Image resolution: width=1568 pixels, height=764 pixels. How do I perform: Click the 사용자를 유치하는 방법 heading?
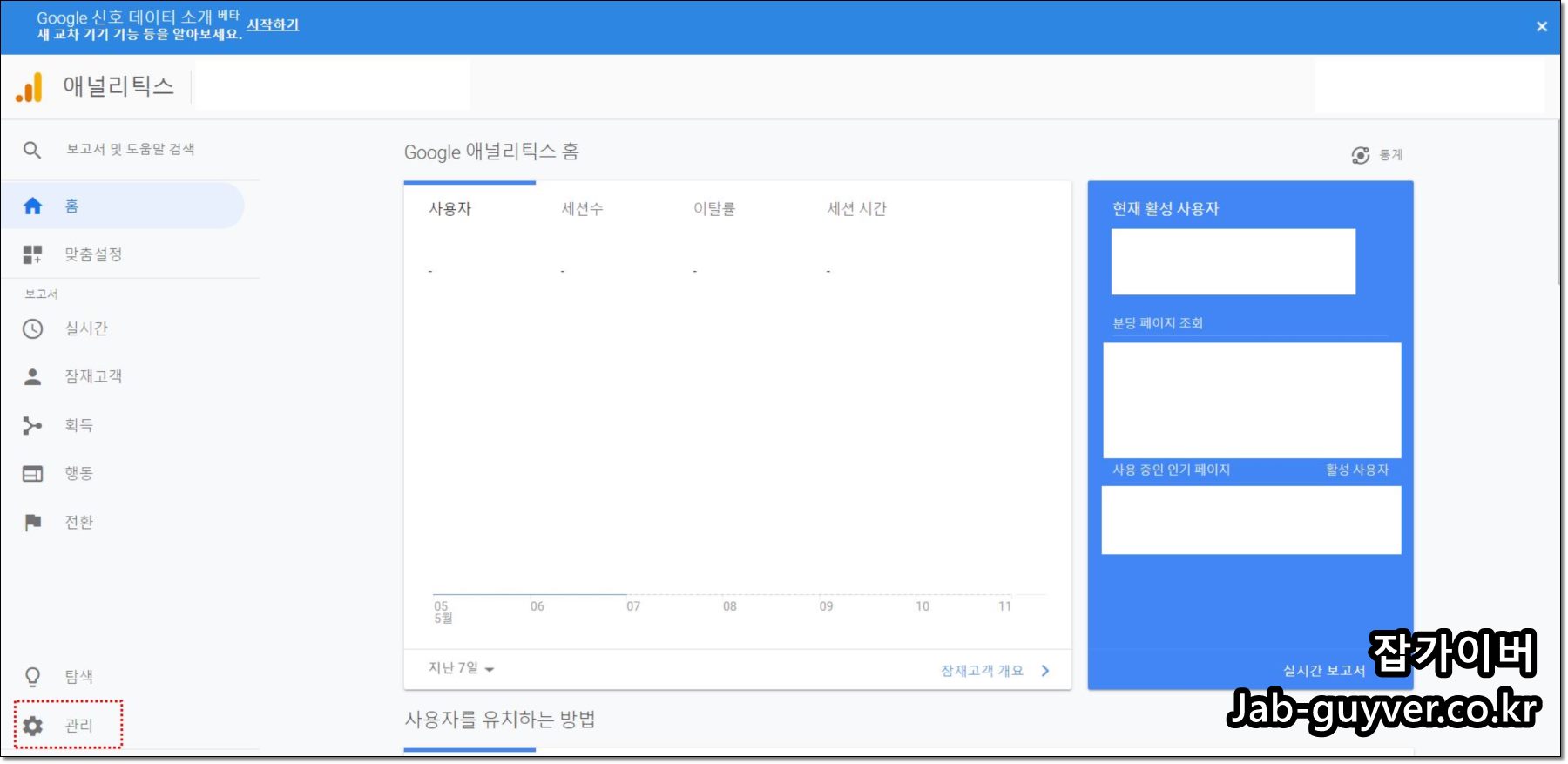(x=500, y=720)
